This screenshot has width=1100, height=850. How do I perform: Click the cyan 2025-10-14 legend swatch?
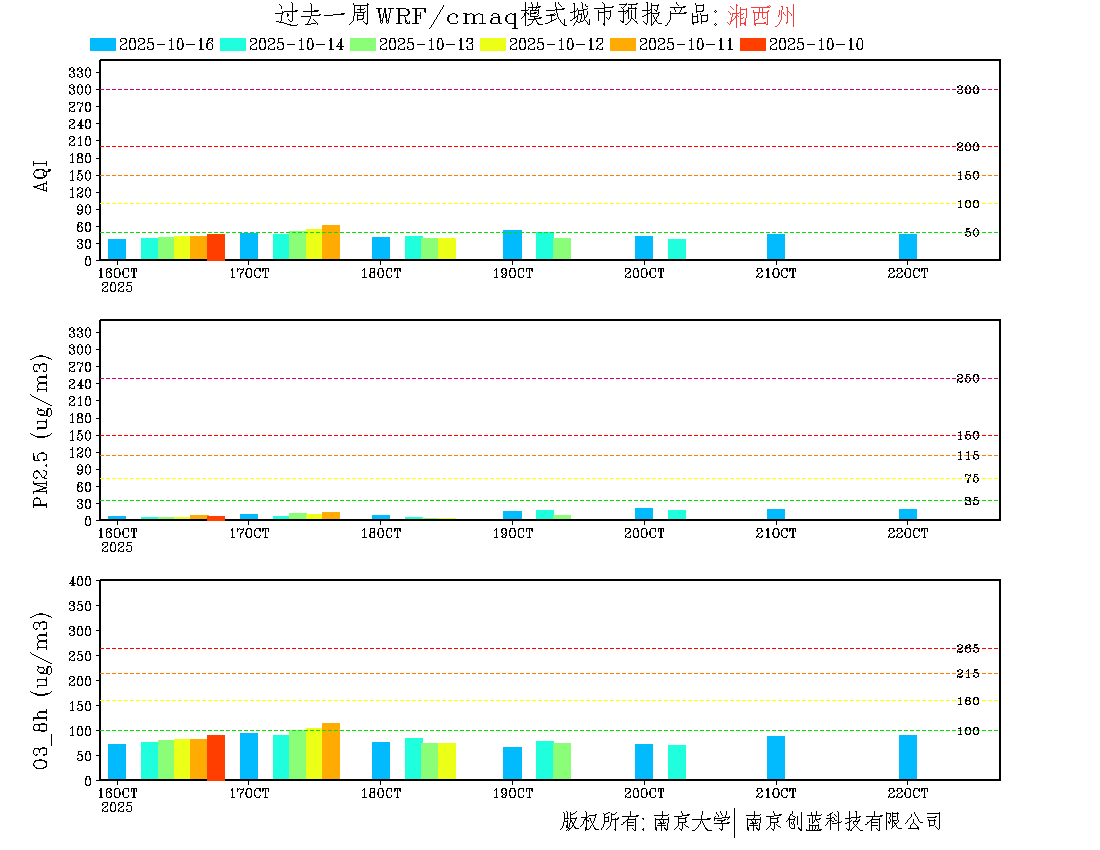point(233,44)
